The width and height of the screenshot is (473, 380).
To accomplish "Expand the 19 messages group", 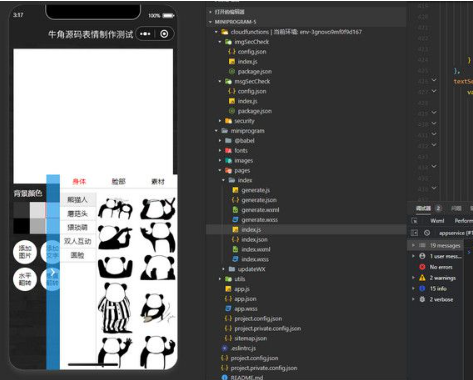I will [413, 246].
